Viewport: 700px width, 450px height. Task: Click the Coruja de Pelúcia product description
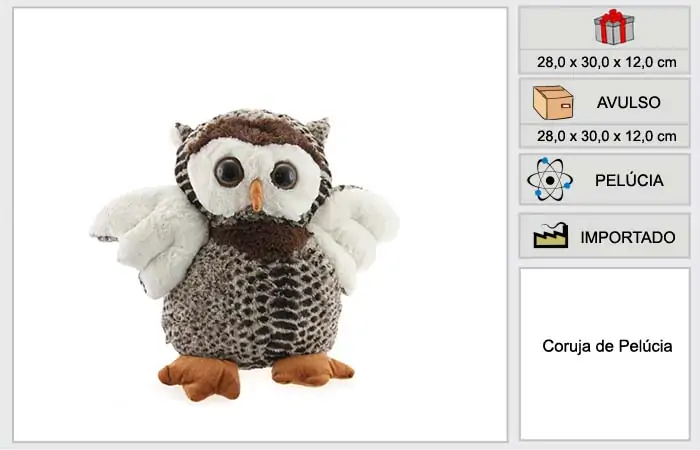(607, 346)
